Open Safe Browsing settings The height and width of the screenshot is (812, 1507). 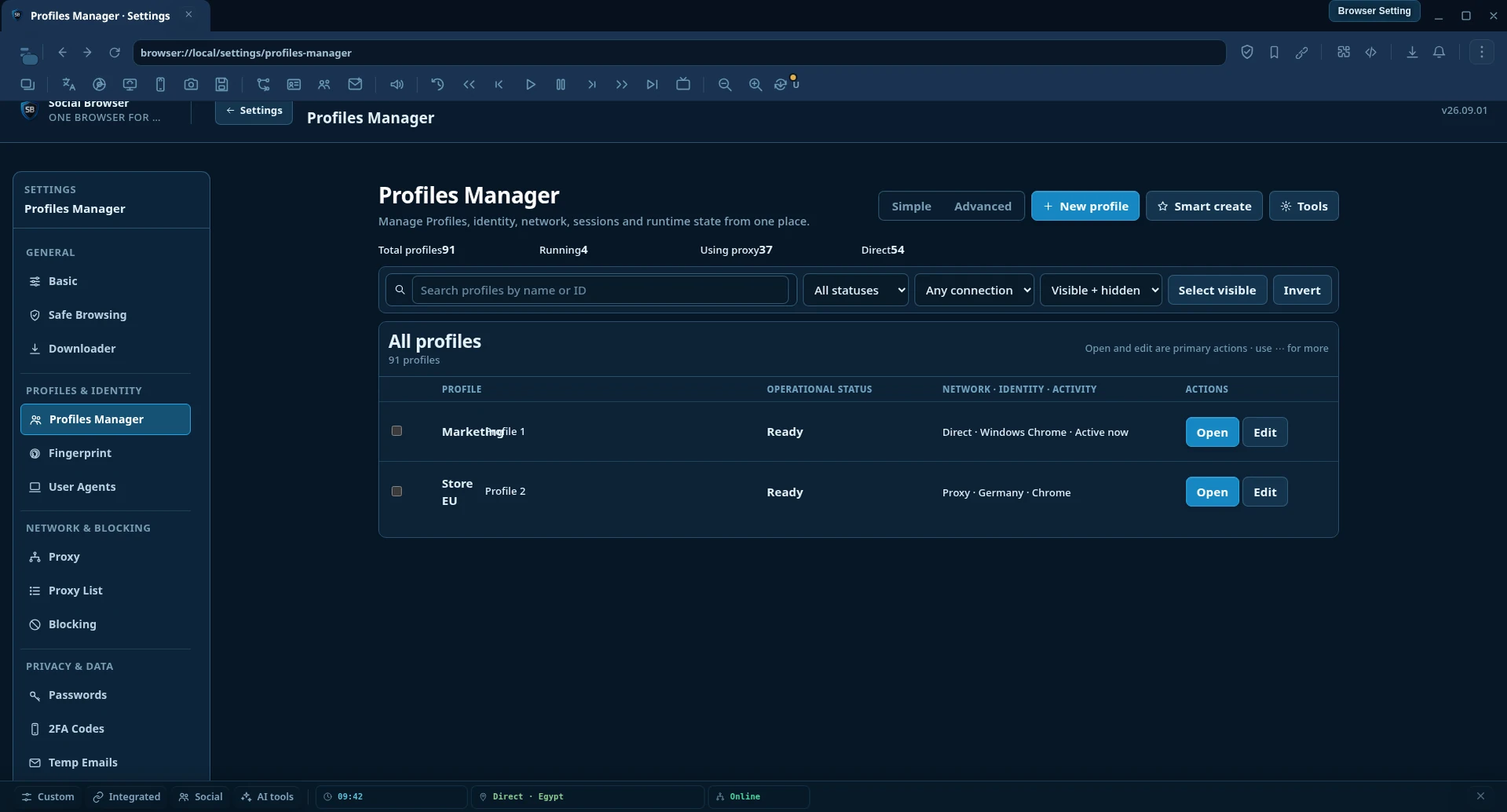[x=105, y=315]
